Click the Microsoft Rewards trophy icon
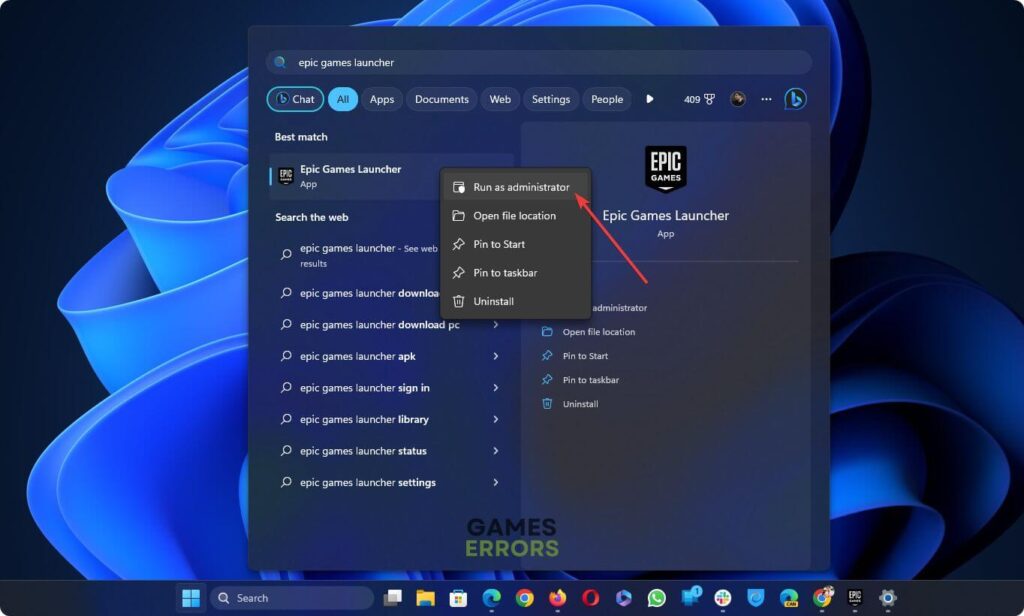Image resolution: width=1024 pixels, height=616 pixels. coord(710,99)
